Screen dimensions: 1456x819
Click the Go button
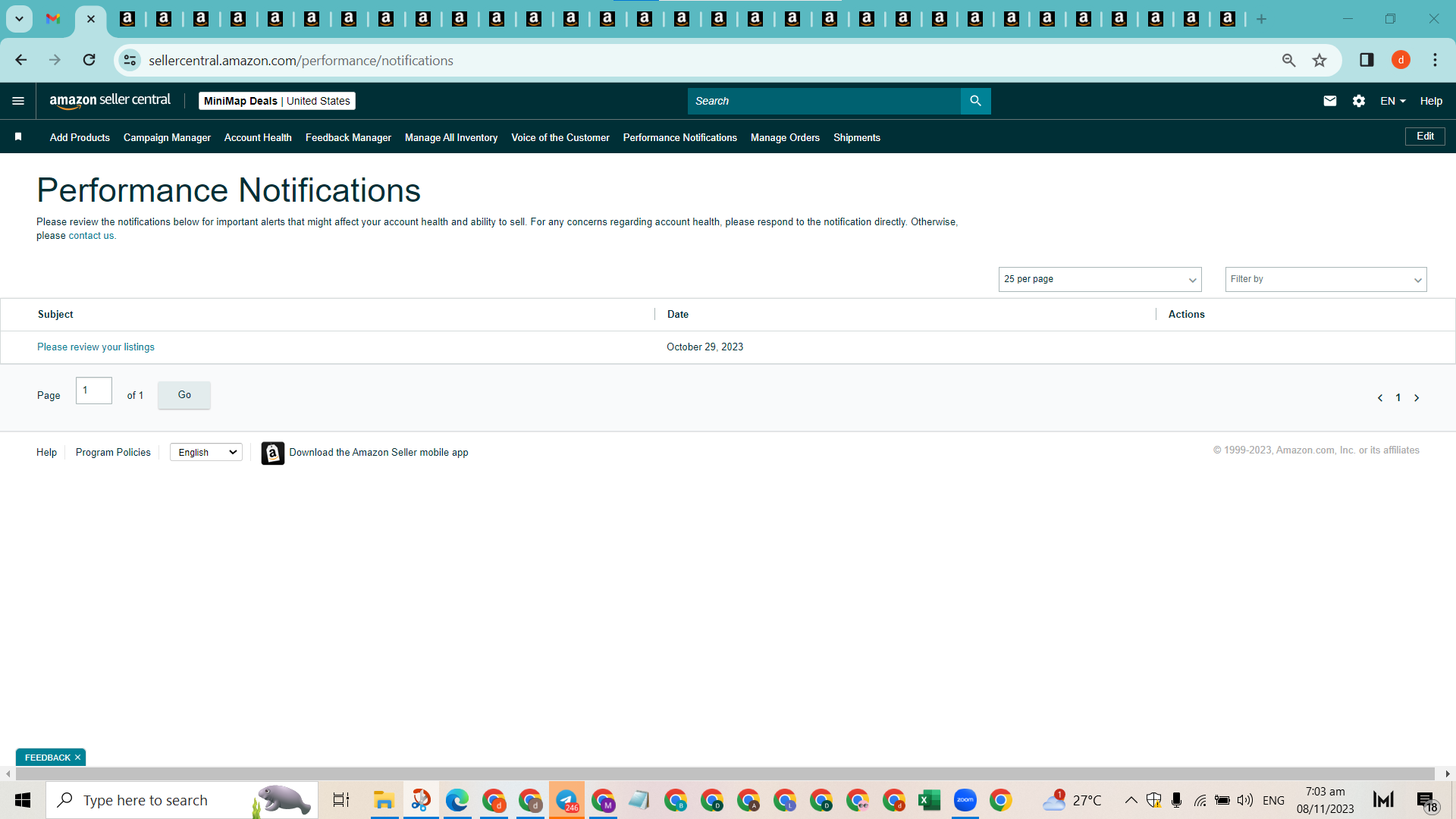pos(184,395)
